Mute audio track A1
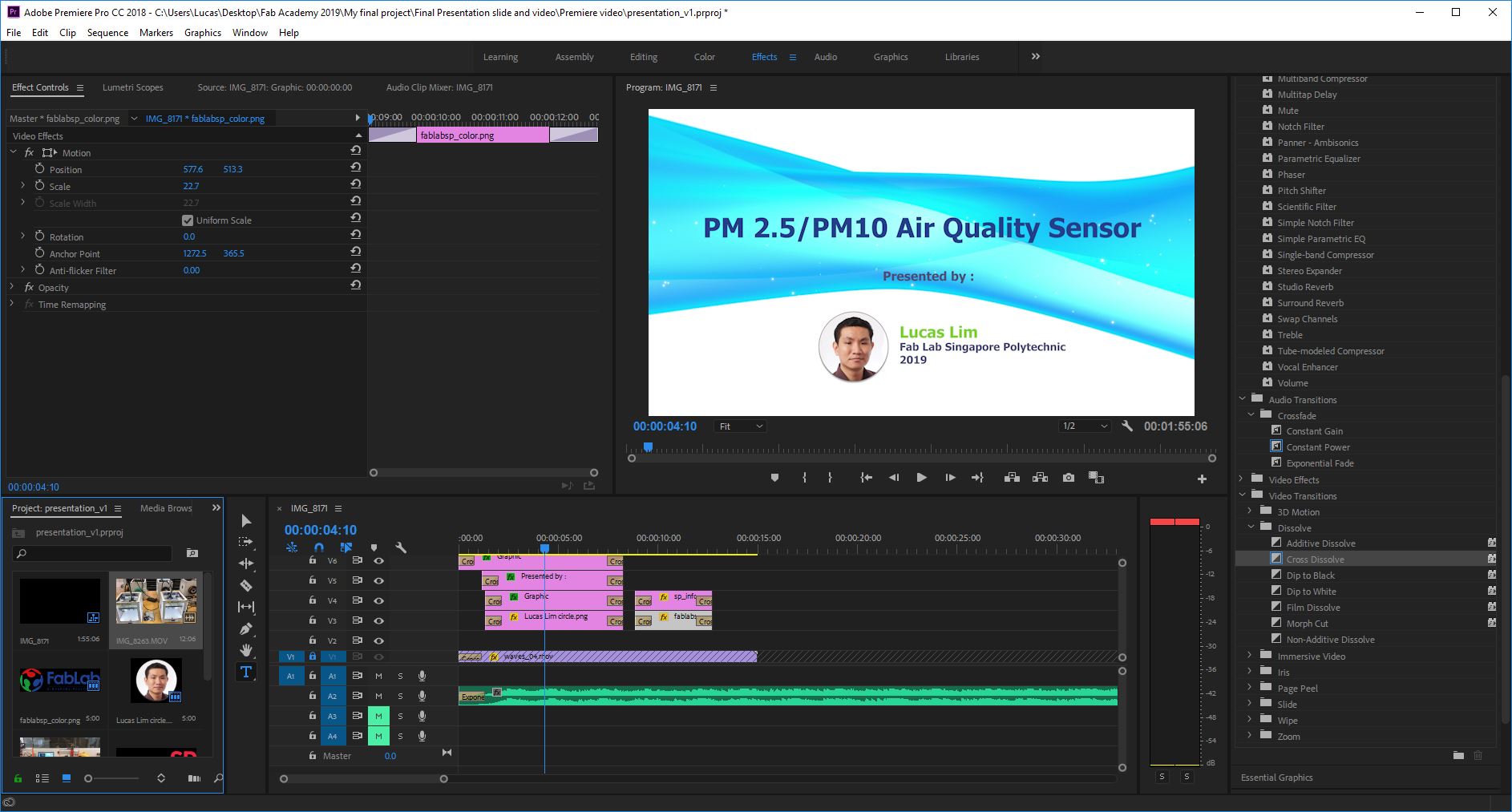 (x=378, y=677)
